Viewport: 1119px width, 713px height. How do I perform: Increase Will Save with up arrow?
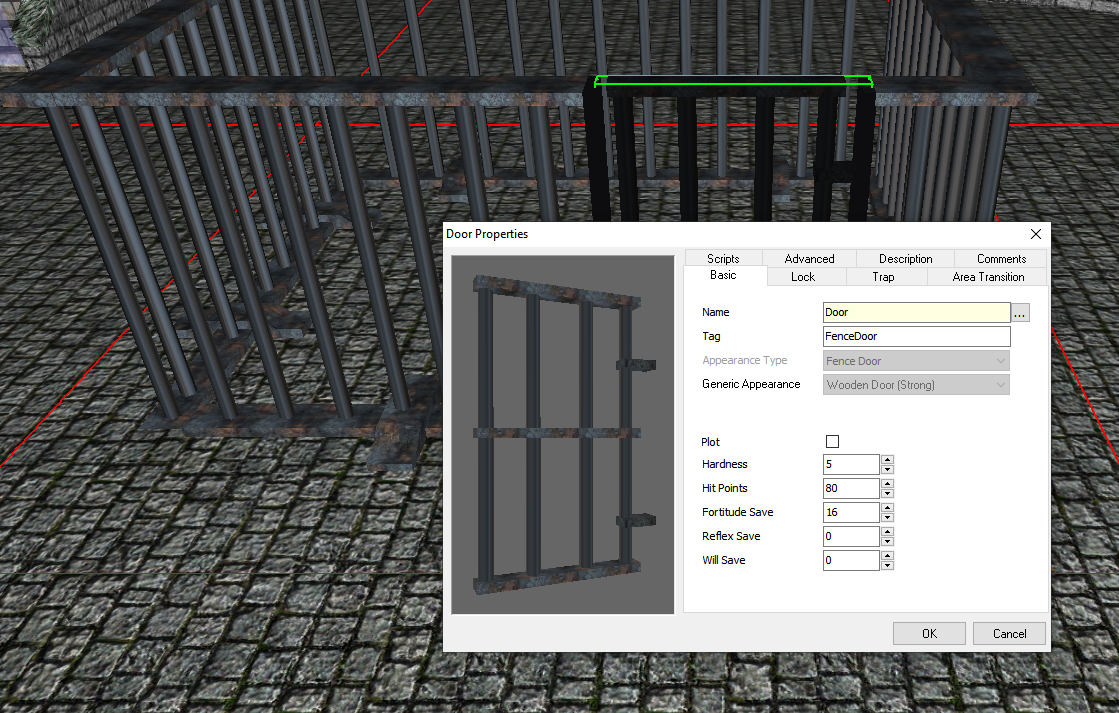pyautogui.click(x=888, y=555)
